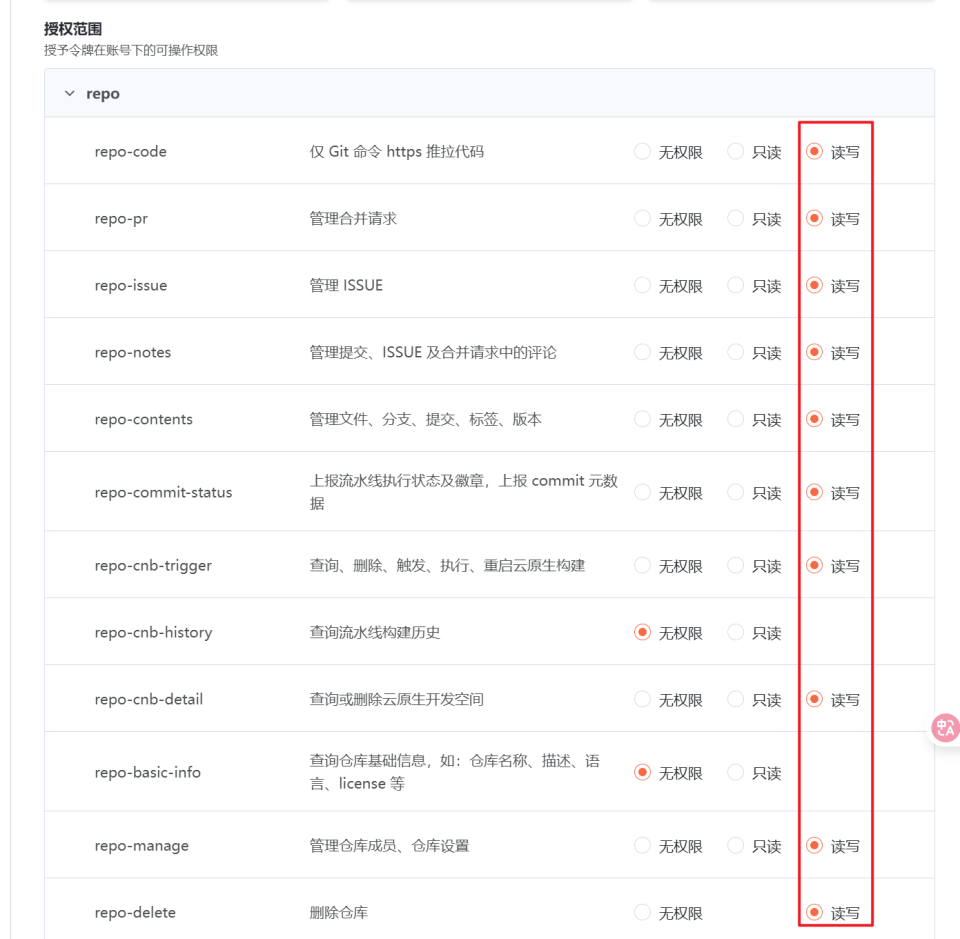Choose 只读 for repo-cnb-history
The width and height of the screenshot is (960, 939).
point(735,632)
